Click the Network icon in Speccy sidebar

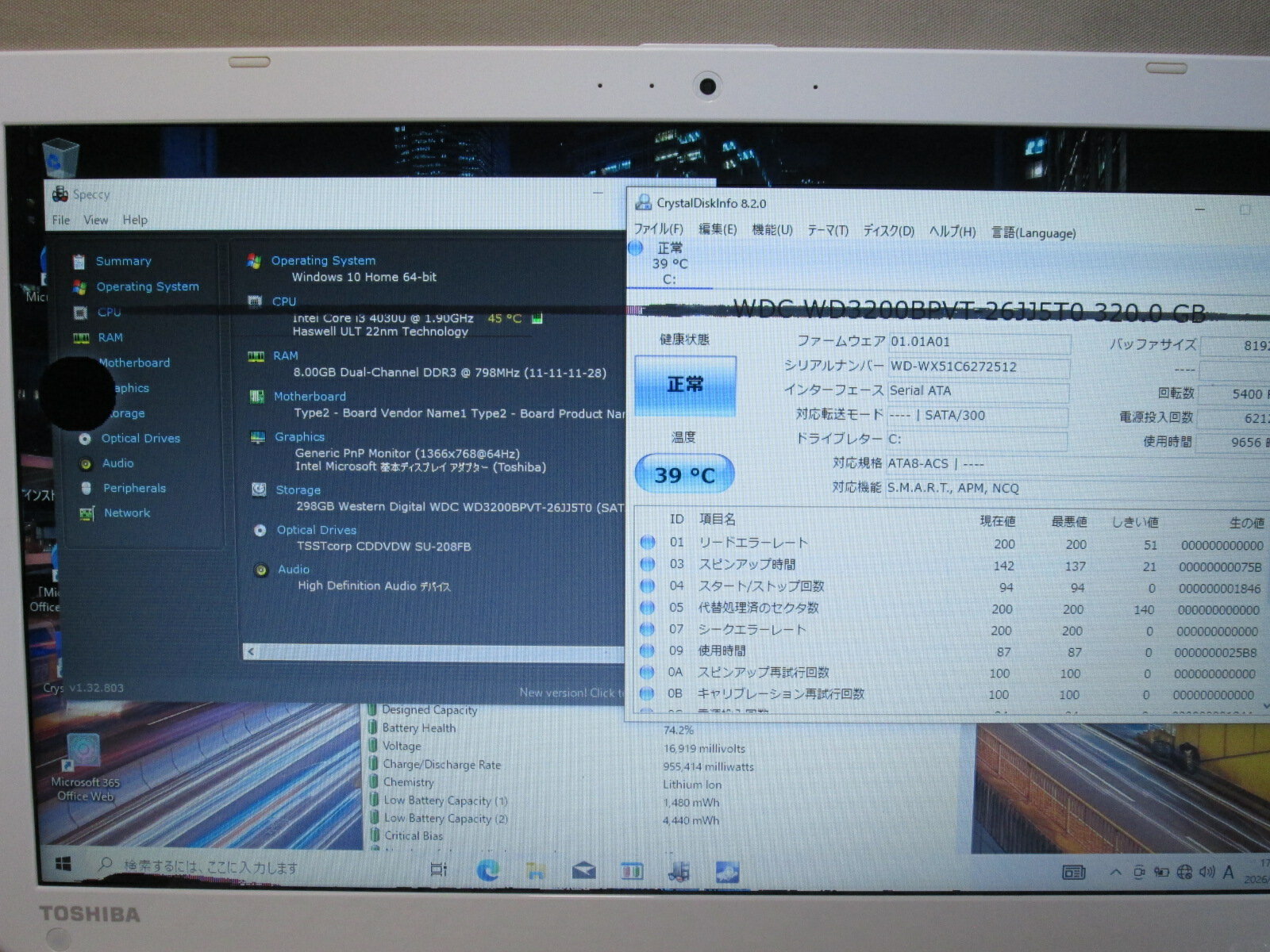[87, 513]
